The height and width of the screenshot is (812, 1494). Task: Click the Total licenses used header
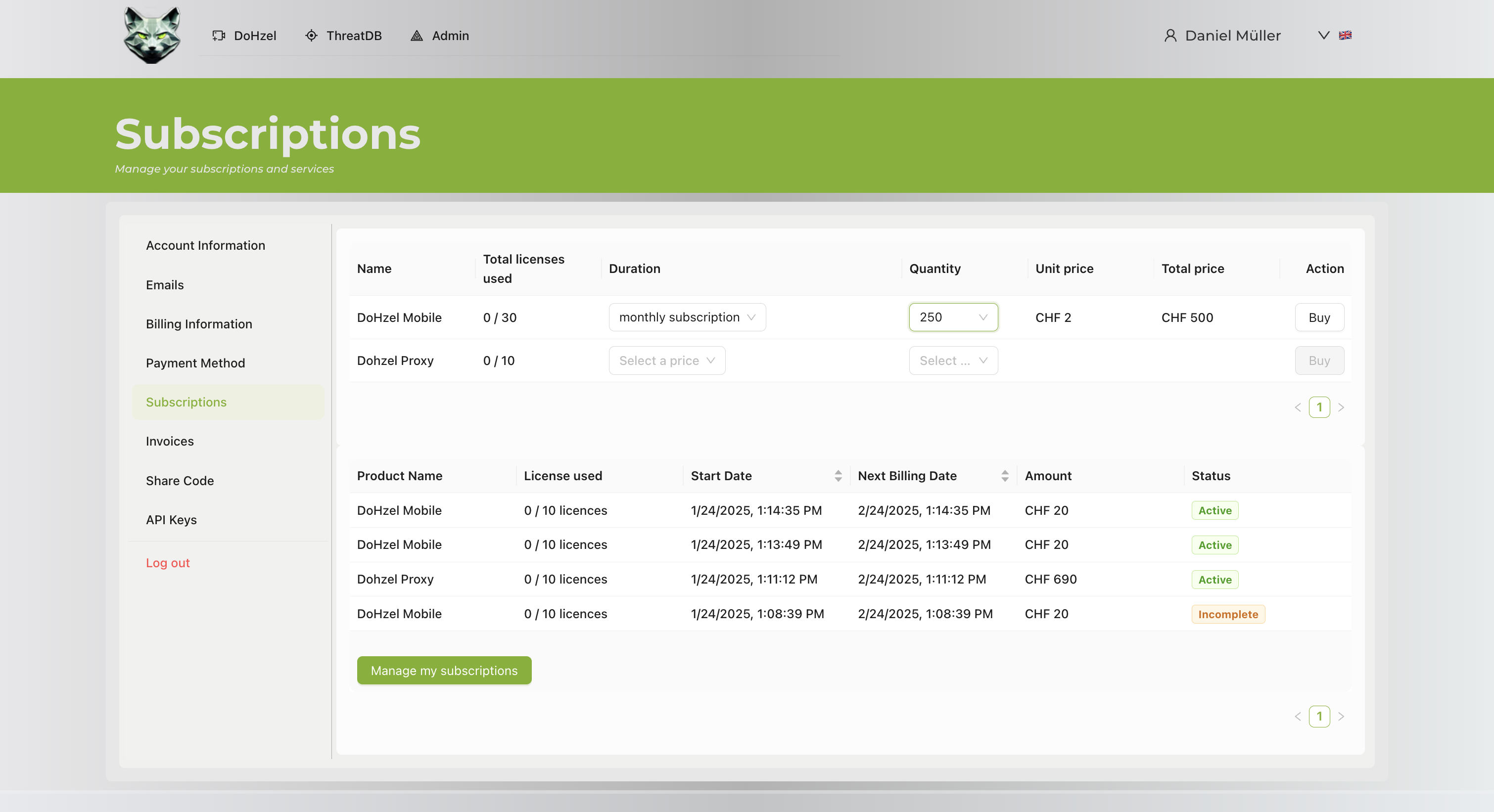pyautogui.click(x=524, y=269)
